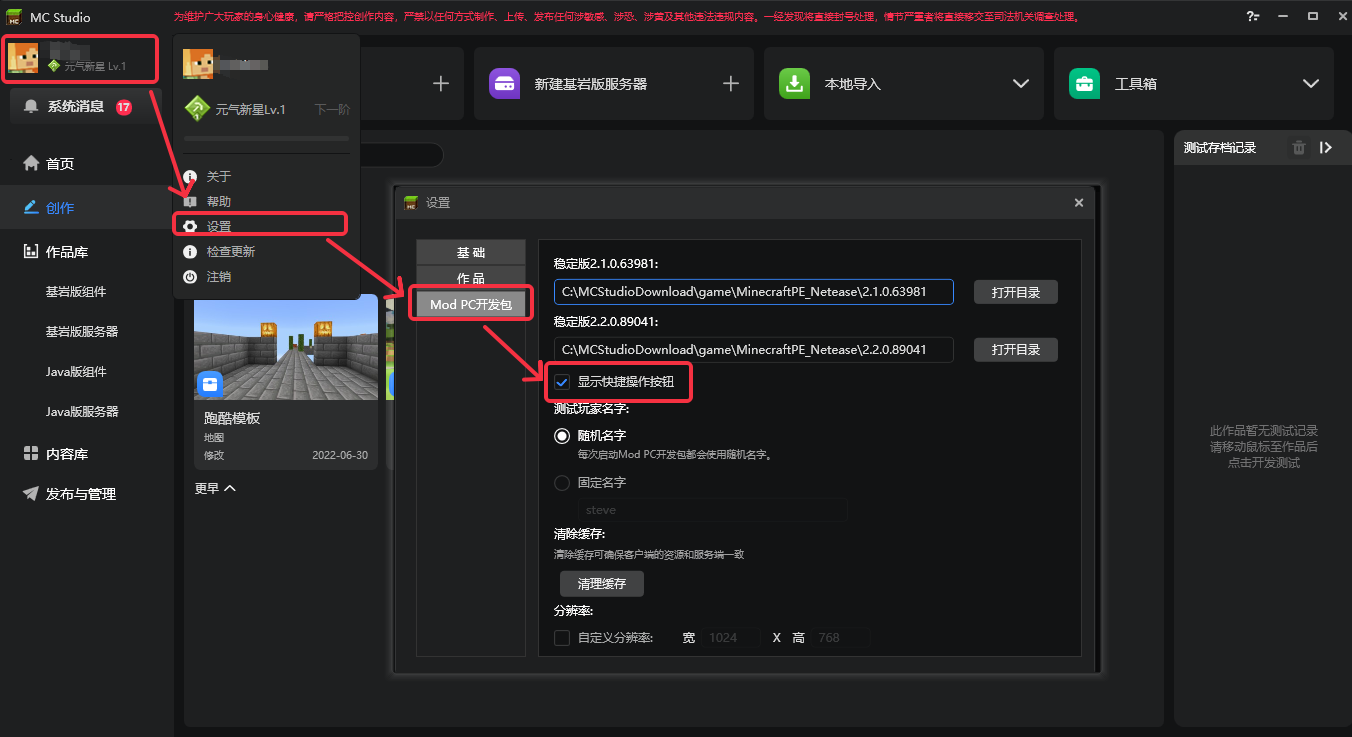Enable the 自定义分辨率 checkbox
The image size is (1352, 737).
click(562, 638)
